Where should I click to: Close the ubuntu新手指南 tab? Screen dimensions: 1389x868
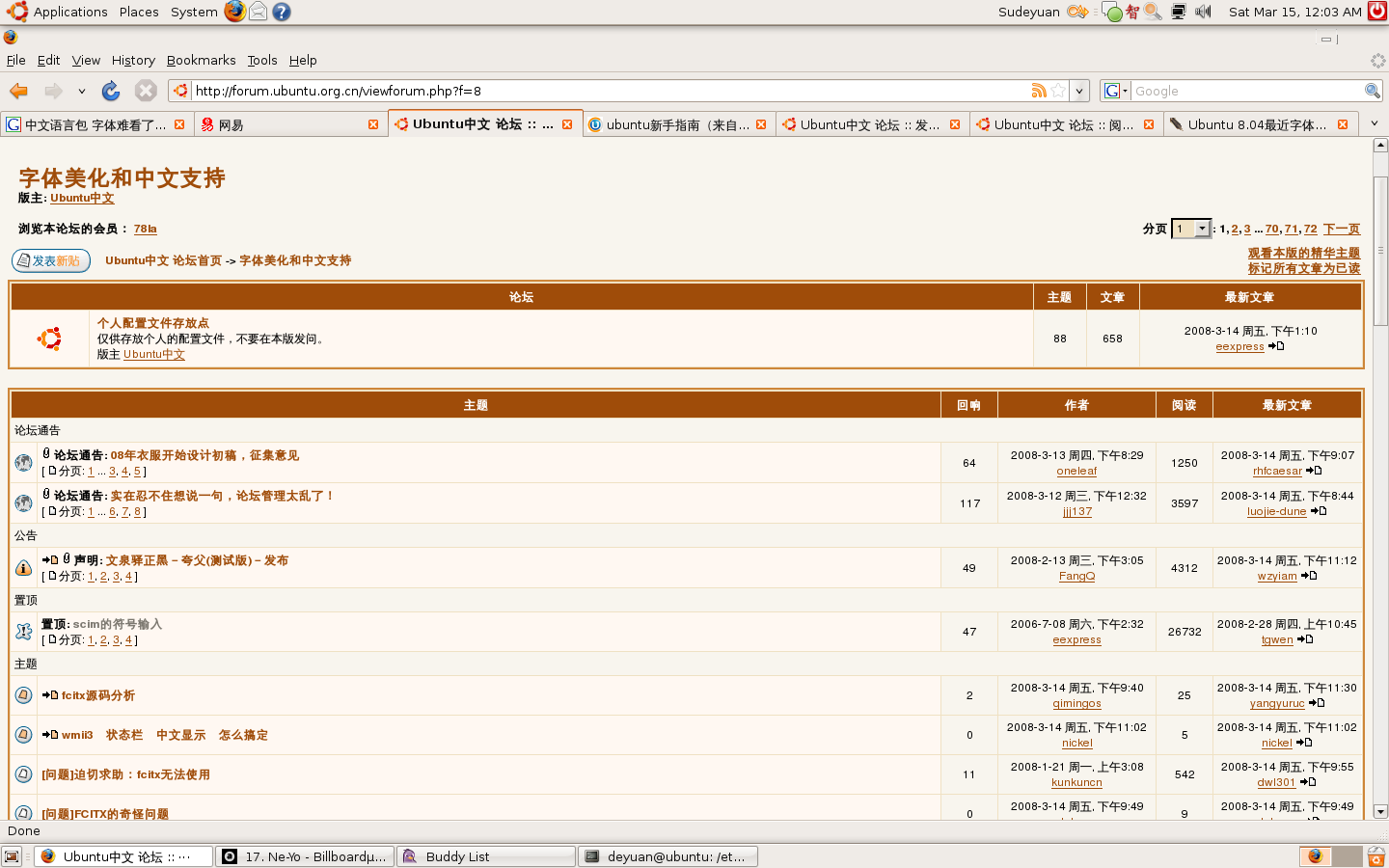[x=761, y=124]
